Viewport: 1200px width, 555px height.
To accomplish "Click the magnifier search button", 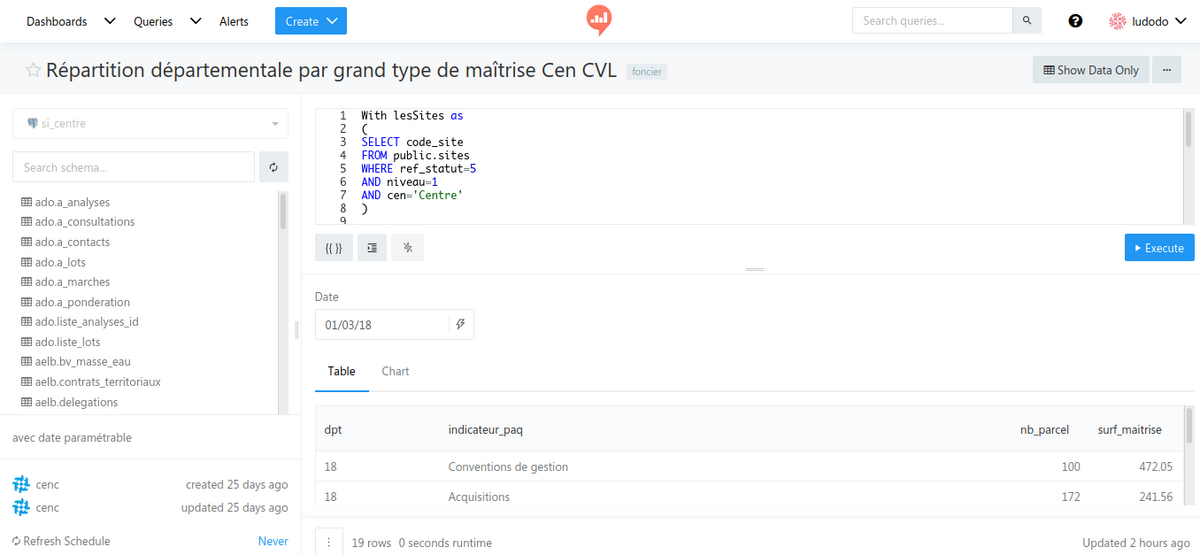I will pos(1026,21).
